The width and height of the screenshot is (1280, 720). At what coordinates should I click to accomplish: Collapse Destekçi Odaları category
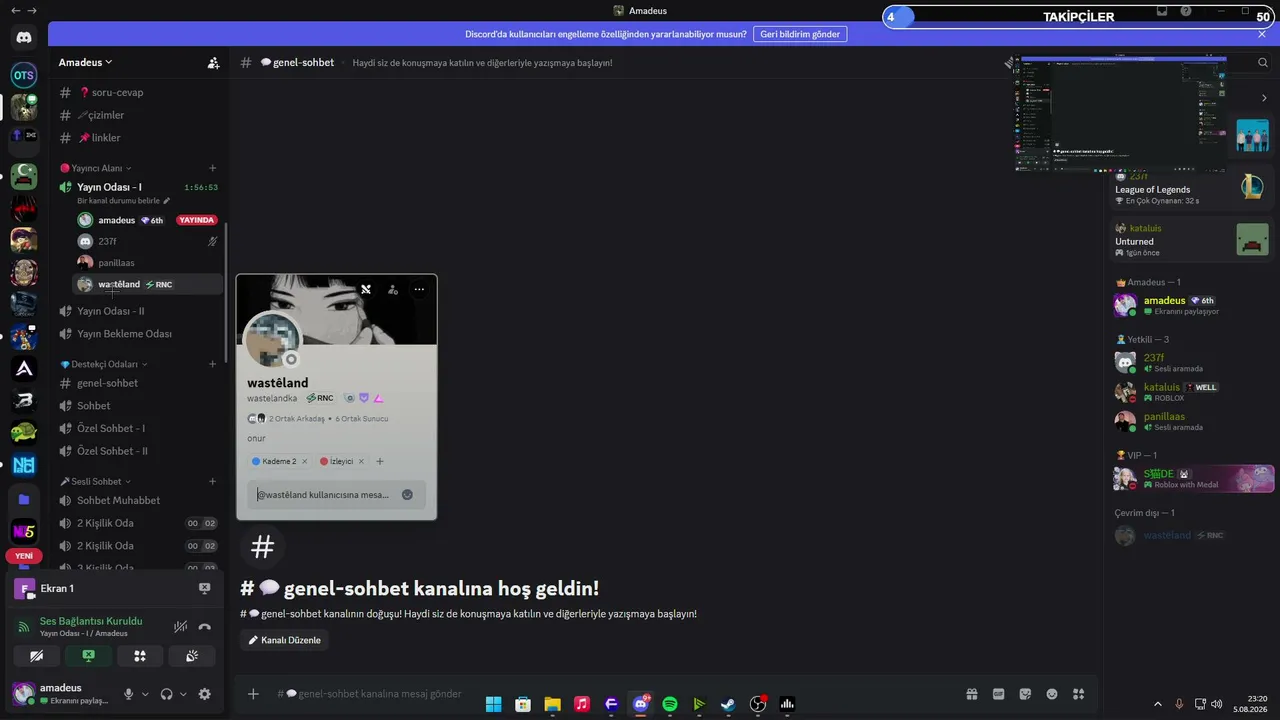[104, 364]
